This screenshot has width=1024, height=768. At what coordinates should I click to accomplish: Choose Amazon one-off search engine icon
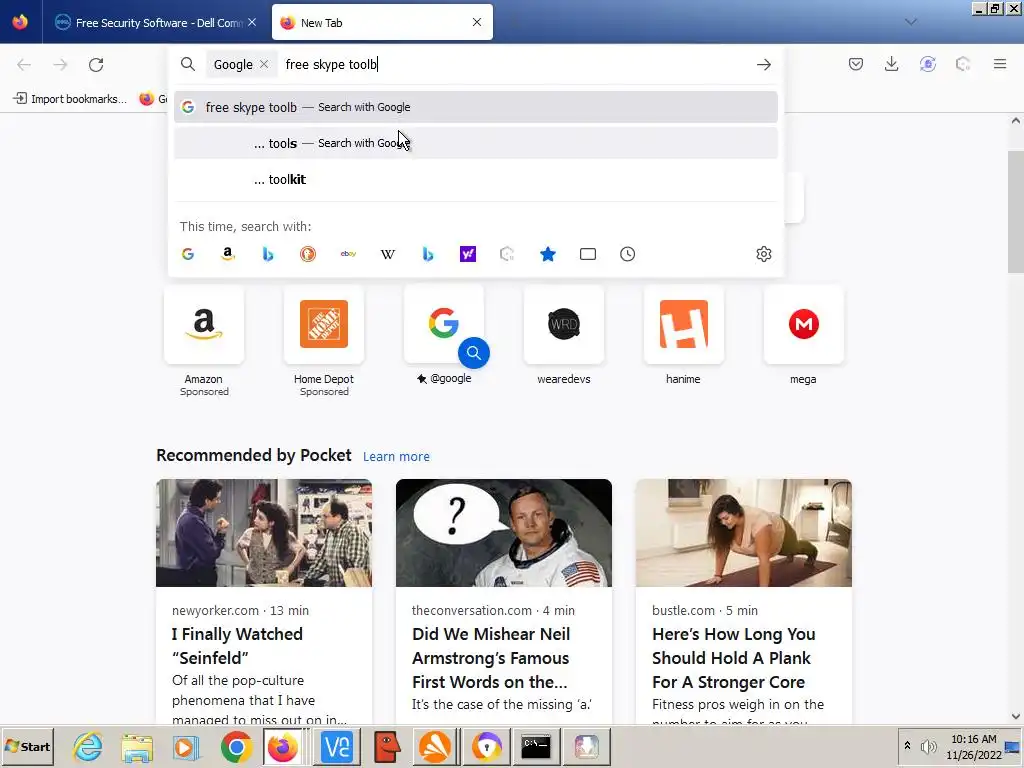(x=228, y=254)
